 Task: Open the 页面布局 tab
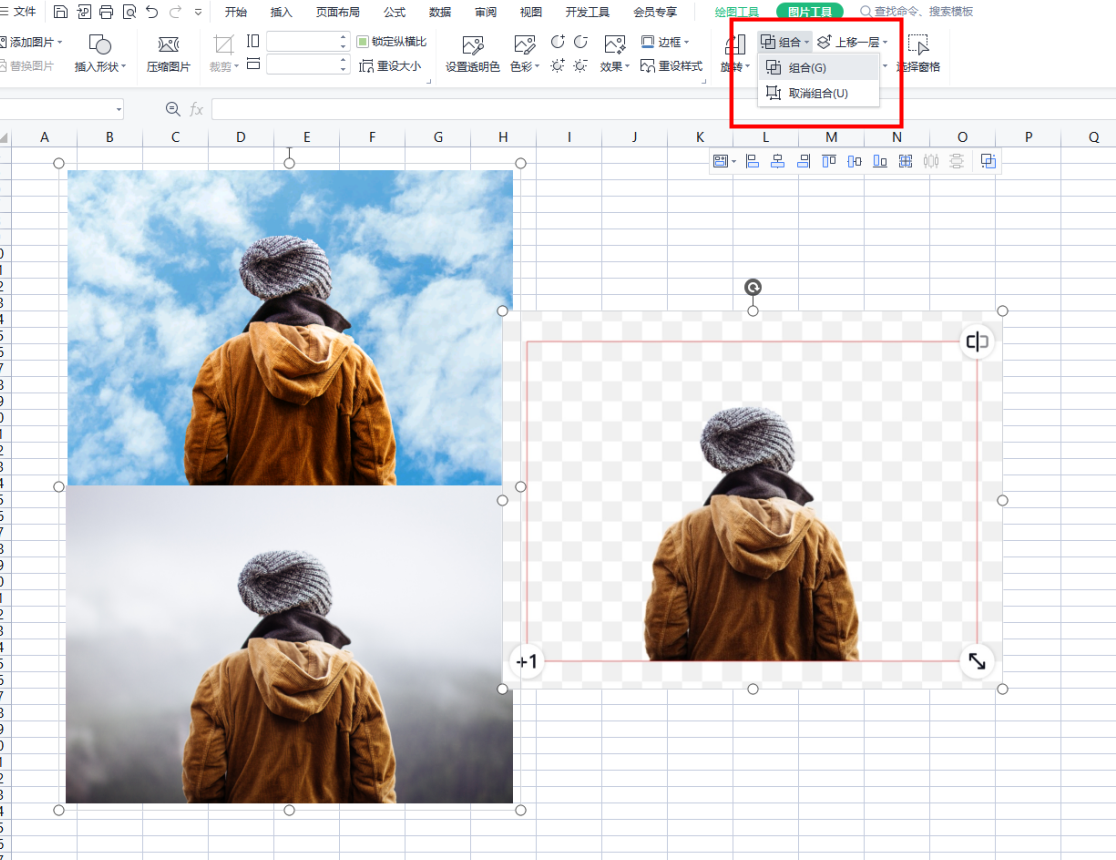tap(337, 12)
